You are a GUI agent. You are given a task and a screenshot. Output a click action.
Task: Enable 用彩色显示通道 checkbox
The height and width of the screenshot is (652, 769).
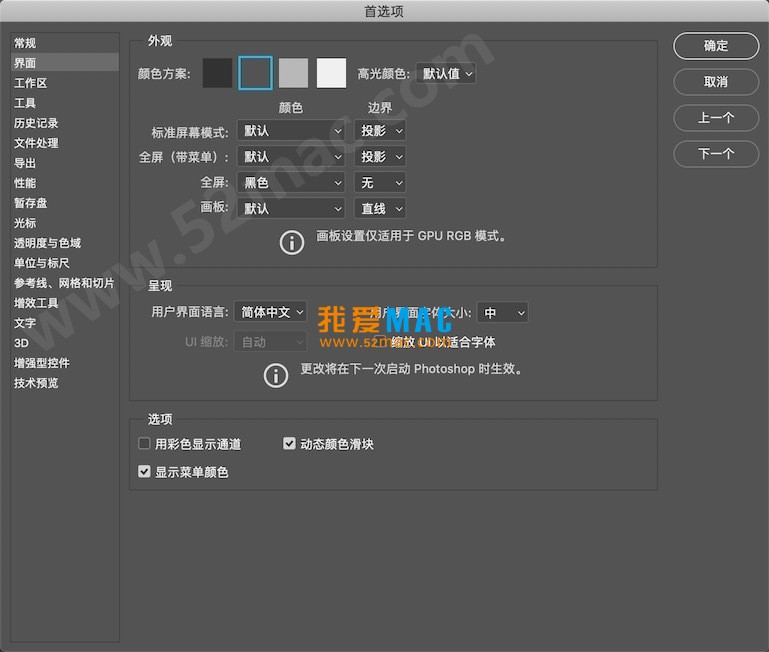click(144, 443)
